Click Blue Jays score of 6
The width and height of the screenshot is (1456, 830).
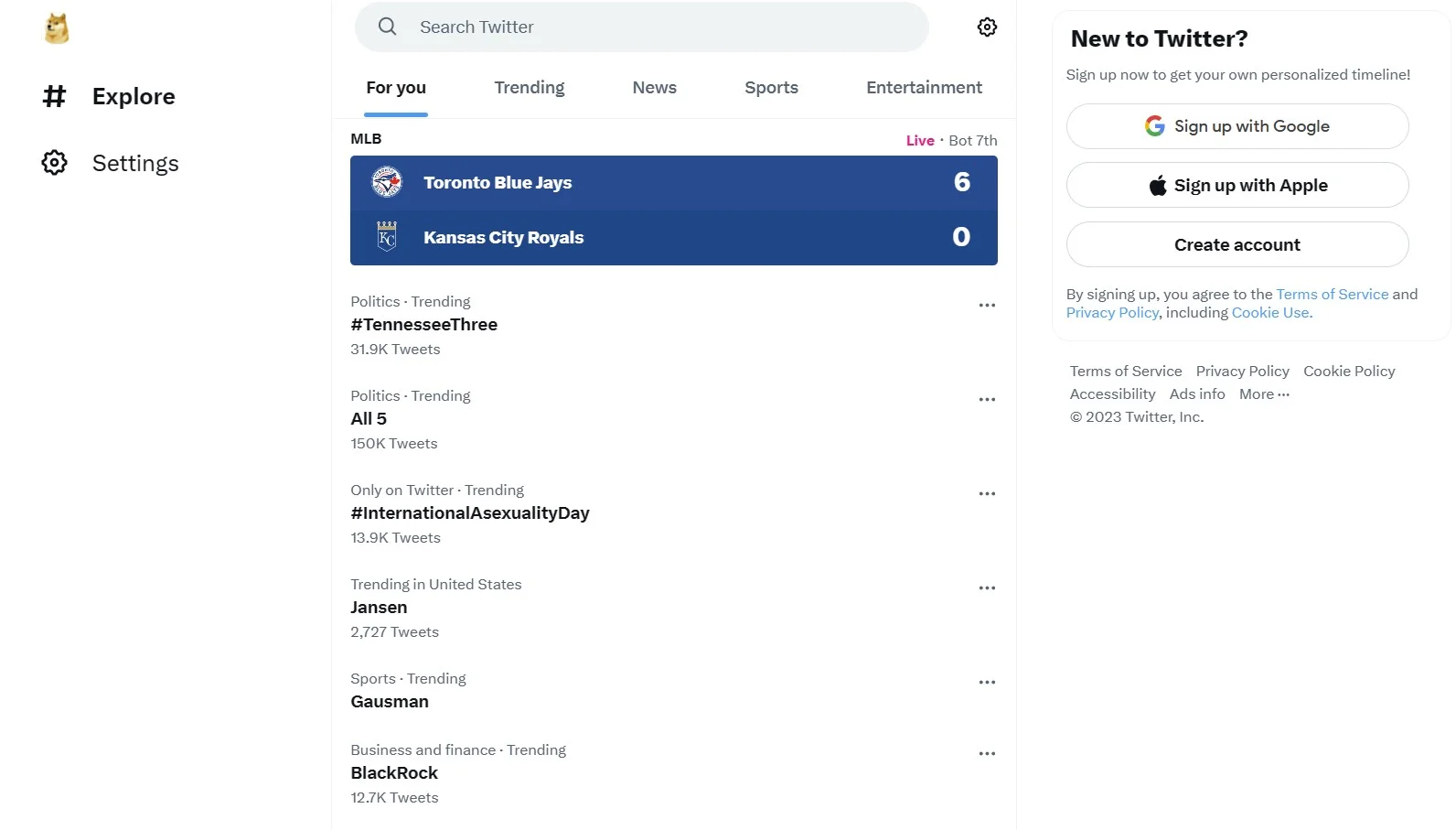[x=961, y=182]
